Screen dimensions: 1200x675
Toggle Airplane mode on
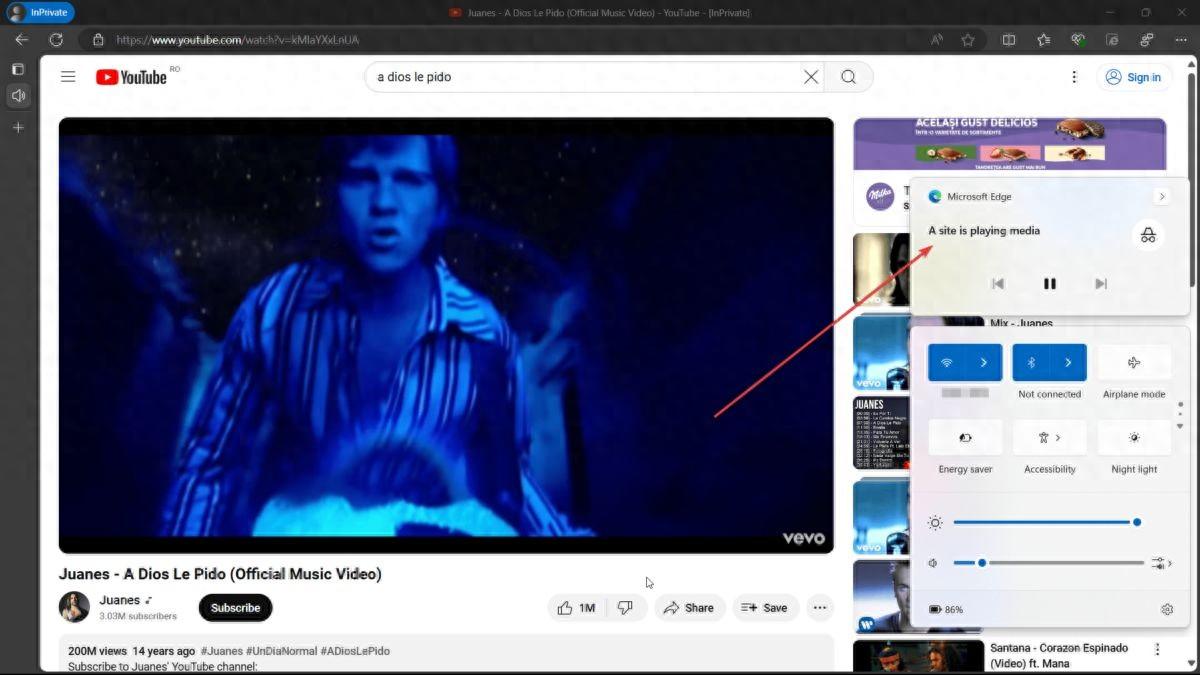(x=1134, y=363)
